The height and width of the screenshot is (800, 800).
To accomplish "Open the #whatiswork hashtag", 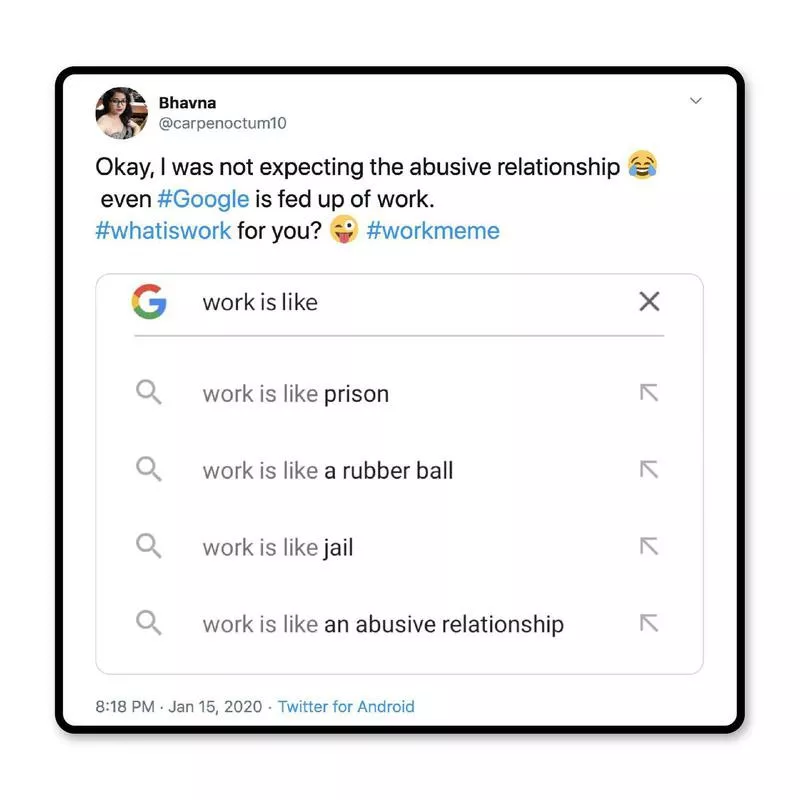I will click(x=163, y=231).
